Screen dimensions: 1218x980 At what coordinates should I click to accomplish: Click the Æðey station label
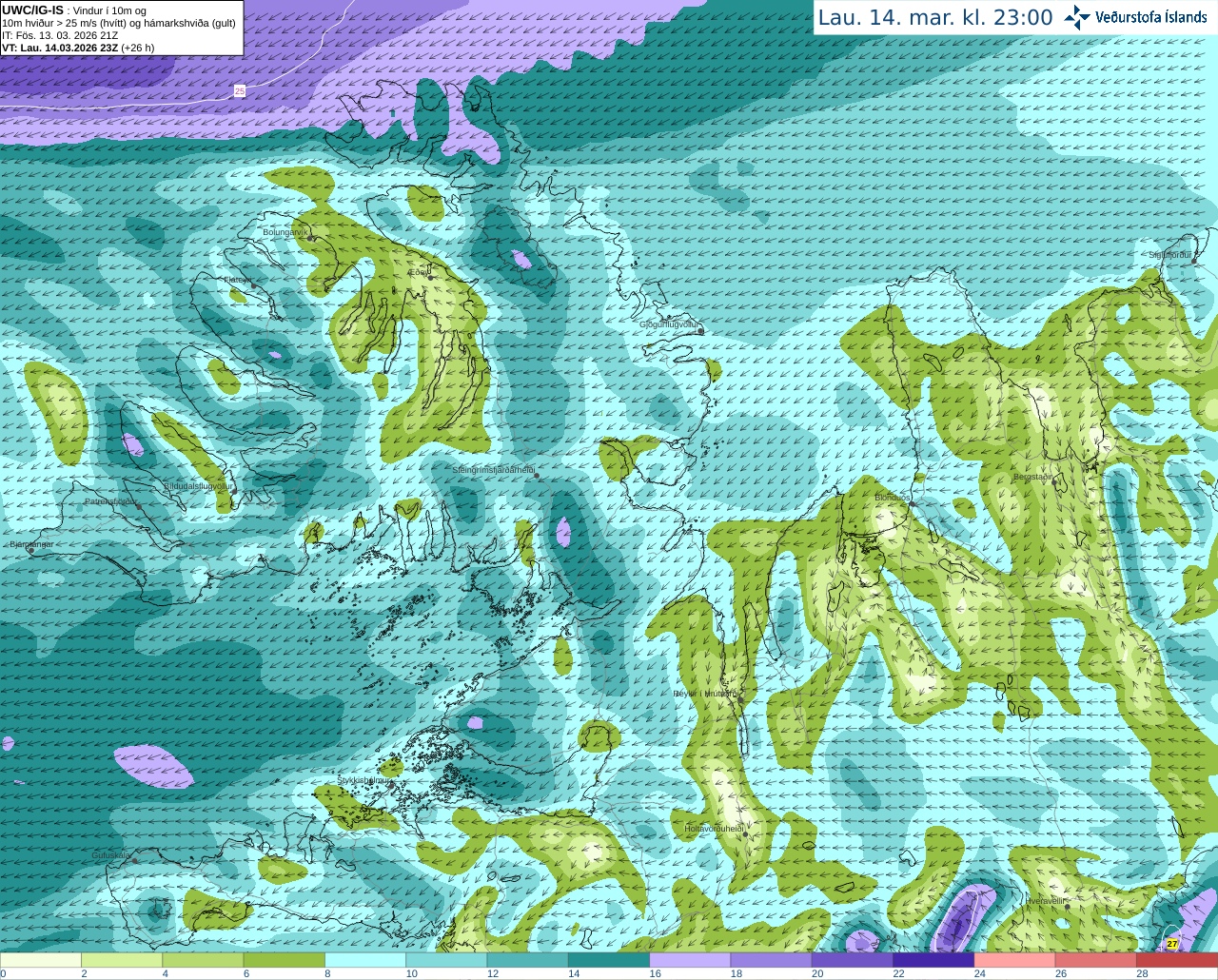pos(419,272)
